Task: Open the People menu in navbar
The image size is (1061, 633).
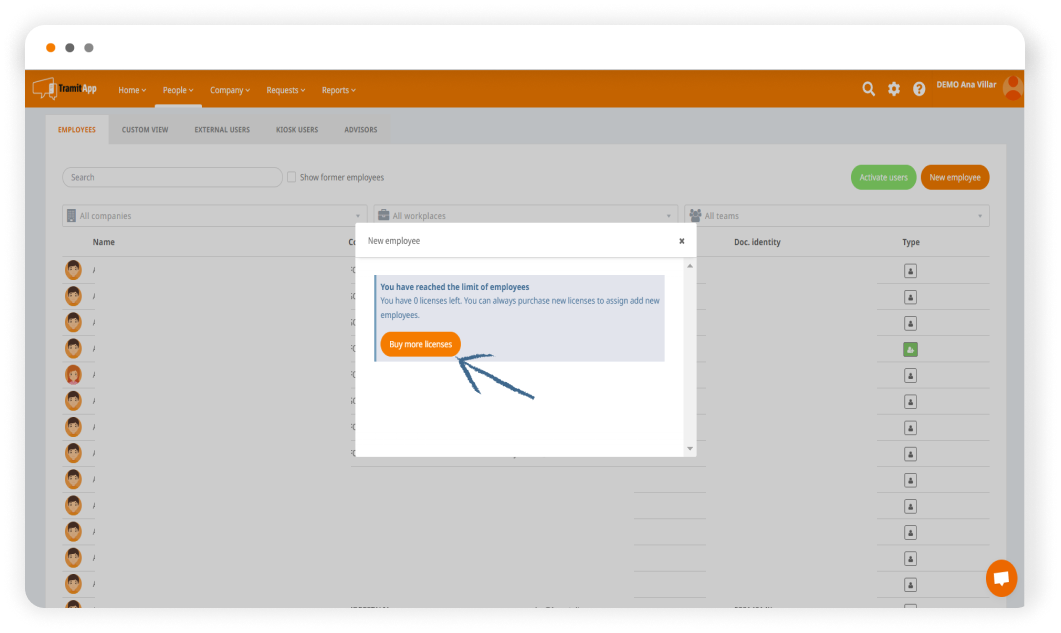Action: tap(178, 90)
